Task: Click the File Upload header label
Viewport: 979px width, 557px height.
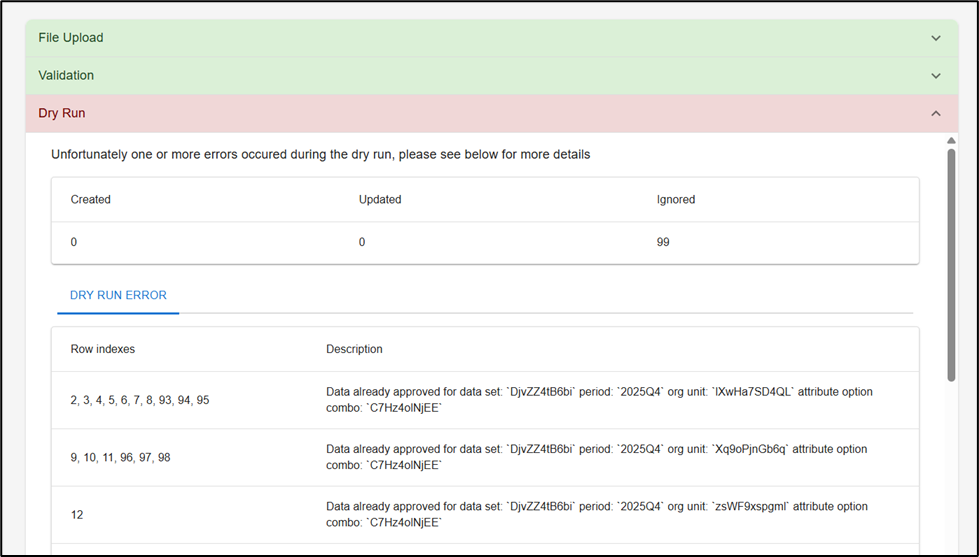Action: click(x=71, y=38)
